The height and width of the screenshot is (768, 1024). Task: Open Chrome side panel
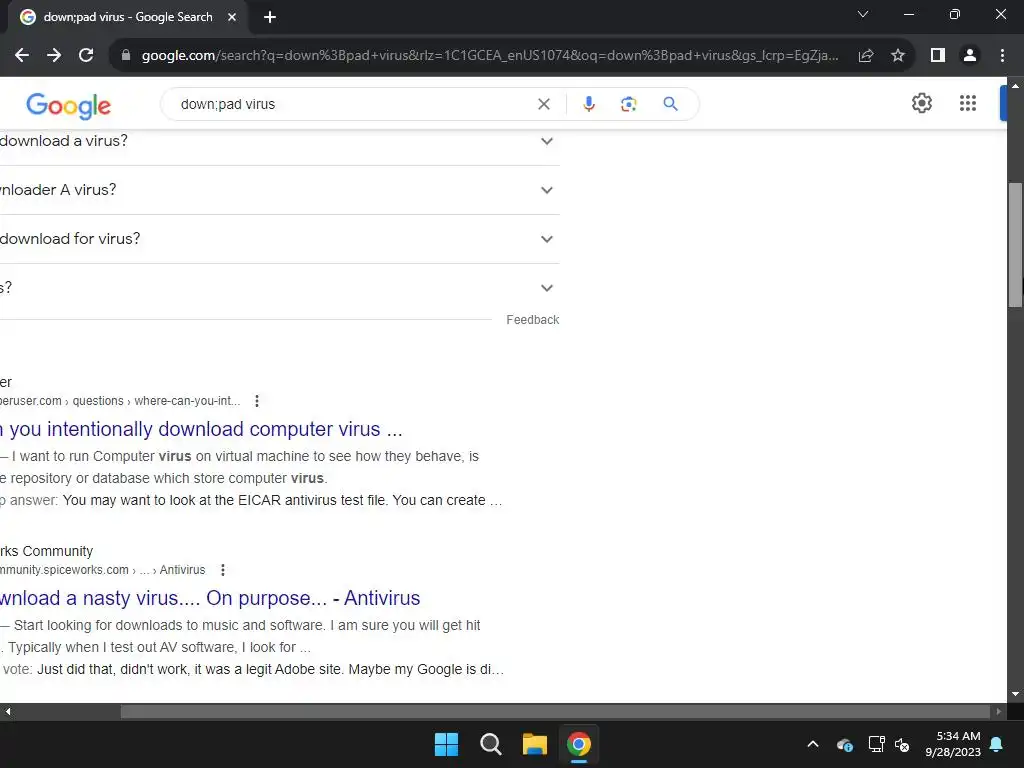pyautogui.click(x=938, y=56)
